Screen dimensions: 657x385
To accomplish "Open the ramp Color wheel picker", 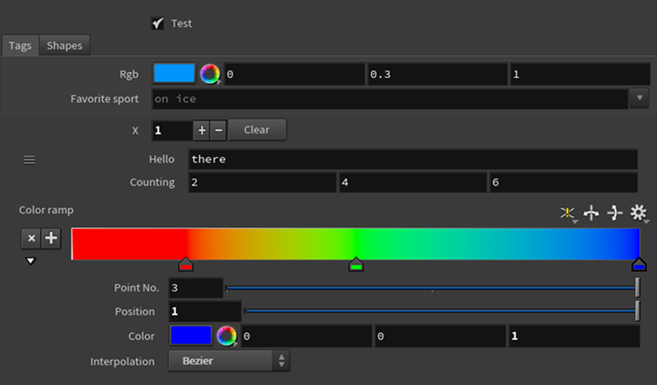I will (x=227, y=336).
